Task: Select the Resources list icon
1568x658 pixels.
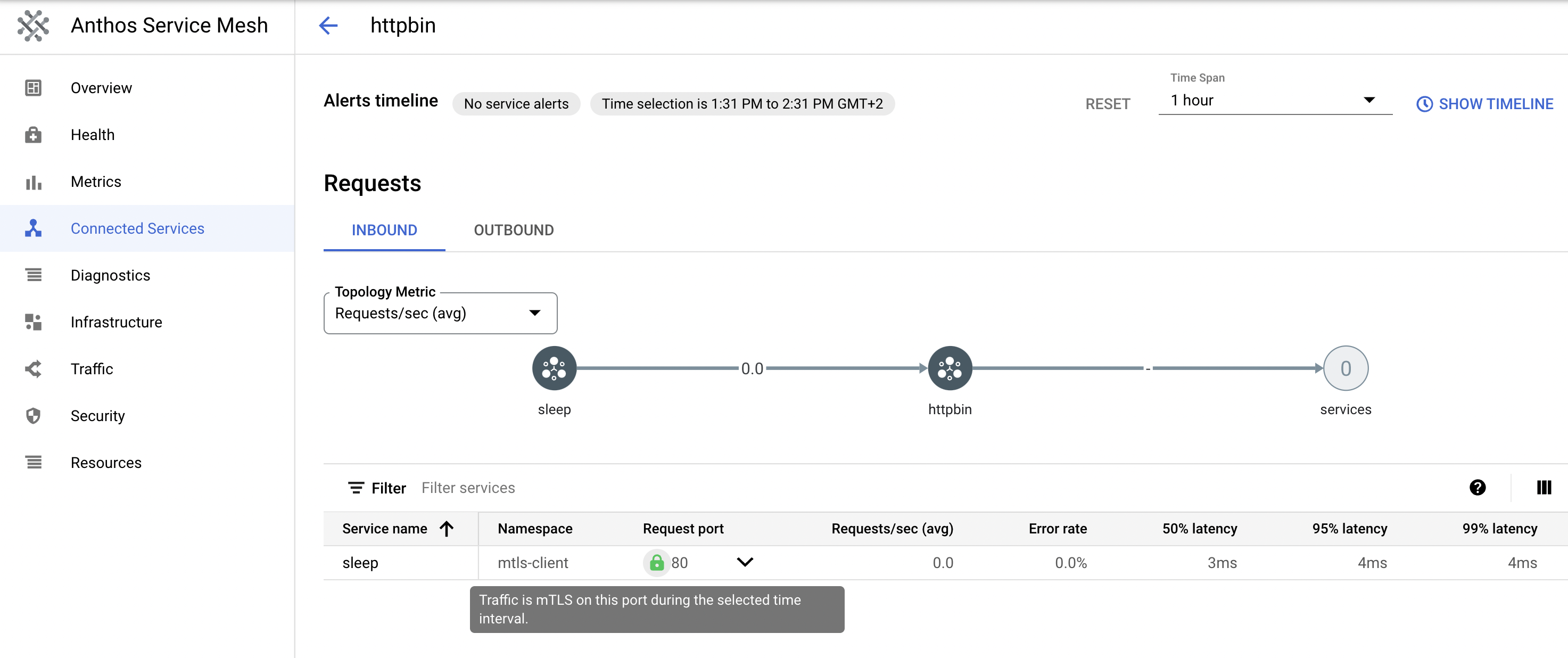Action: (x=34, y=463)
